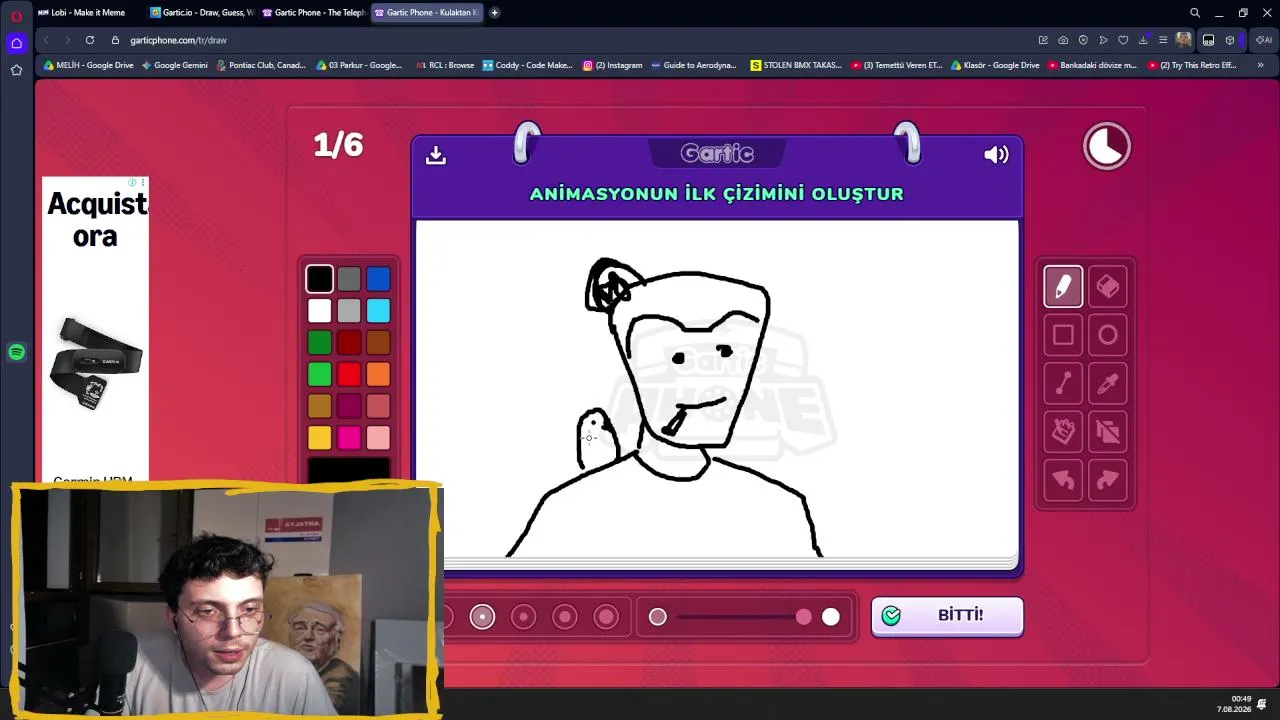Pick the white color swatch
This screenshot has width=1280, height=720.
coord(319,311)
